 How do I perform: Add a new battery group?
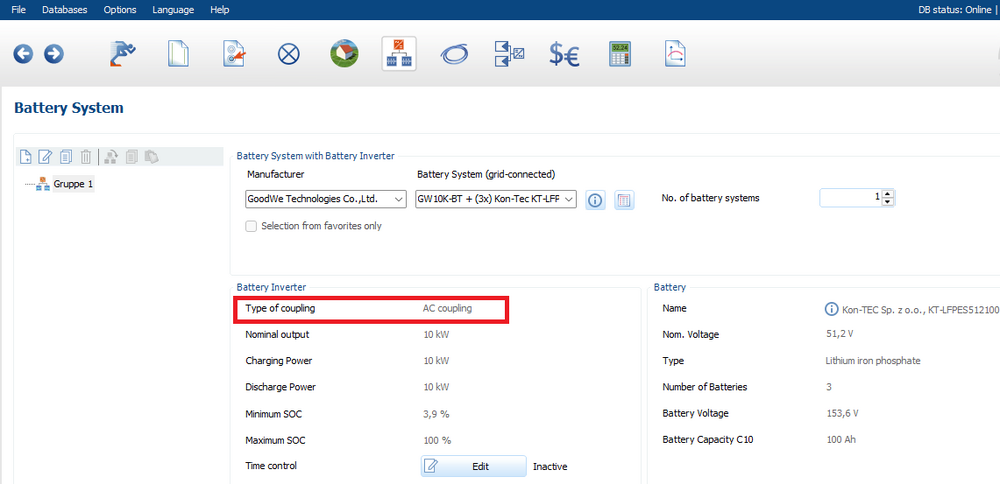coord(27,156)
